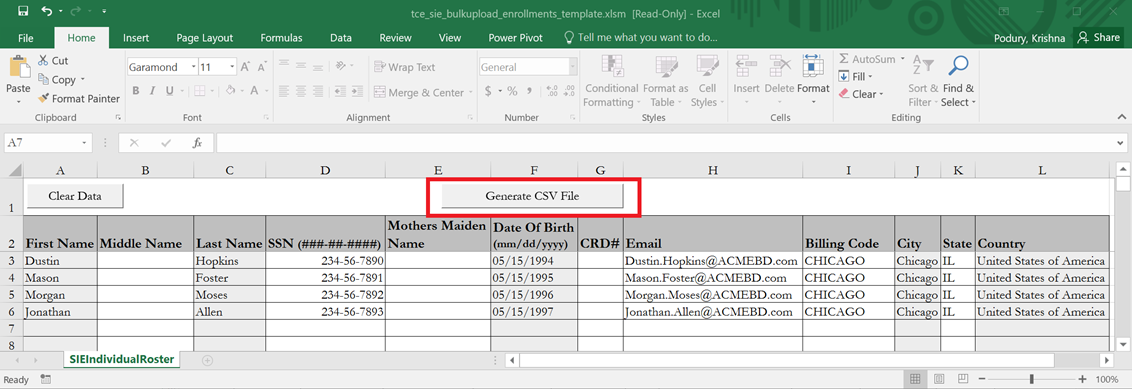This screenshot has height=389, width=1132.
Task: Apply Percent Style format
Action: click(512, 91)
